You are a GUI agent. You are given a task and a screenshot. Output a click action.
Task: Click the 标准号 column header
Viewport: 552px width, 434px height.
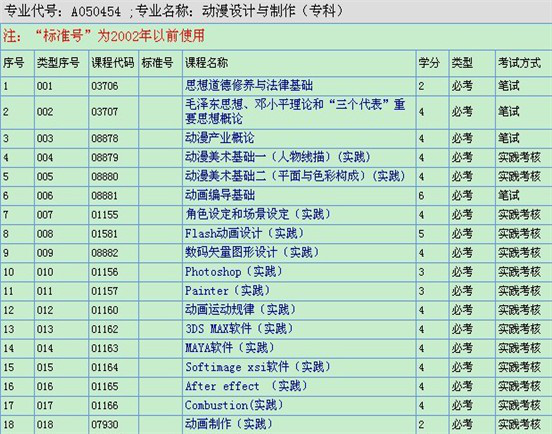(x=157, y=63)
